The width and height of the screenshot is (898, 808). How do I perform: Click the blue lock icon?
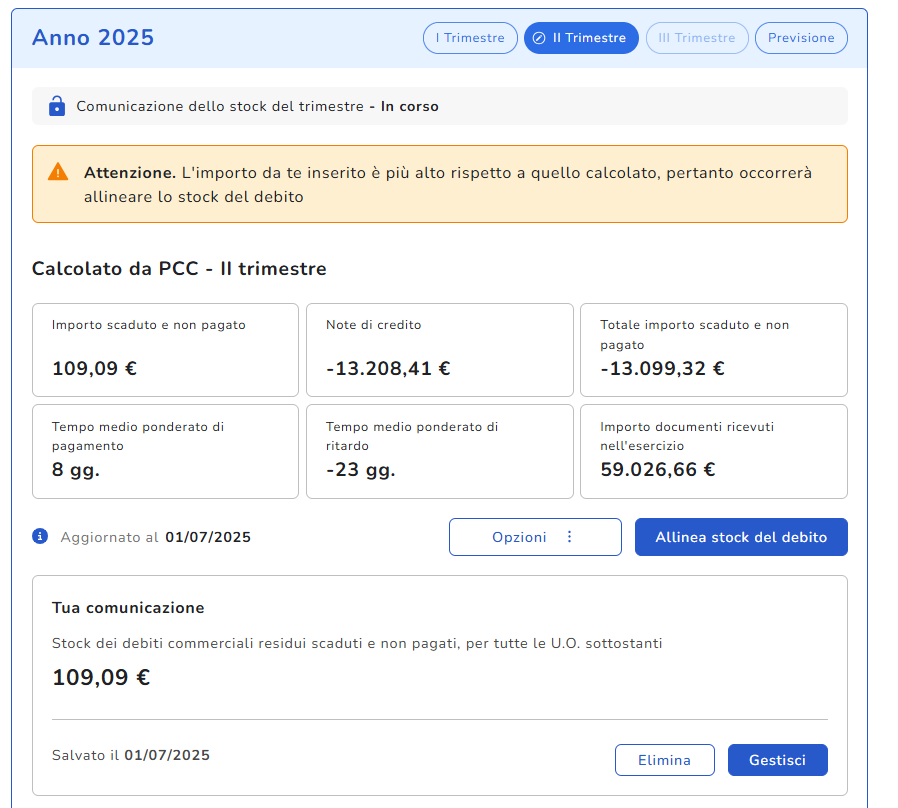(x=57, y=106)
